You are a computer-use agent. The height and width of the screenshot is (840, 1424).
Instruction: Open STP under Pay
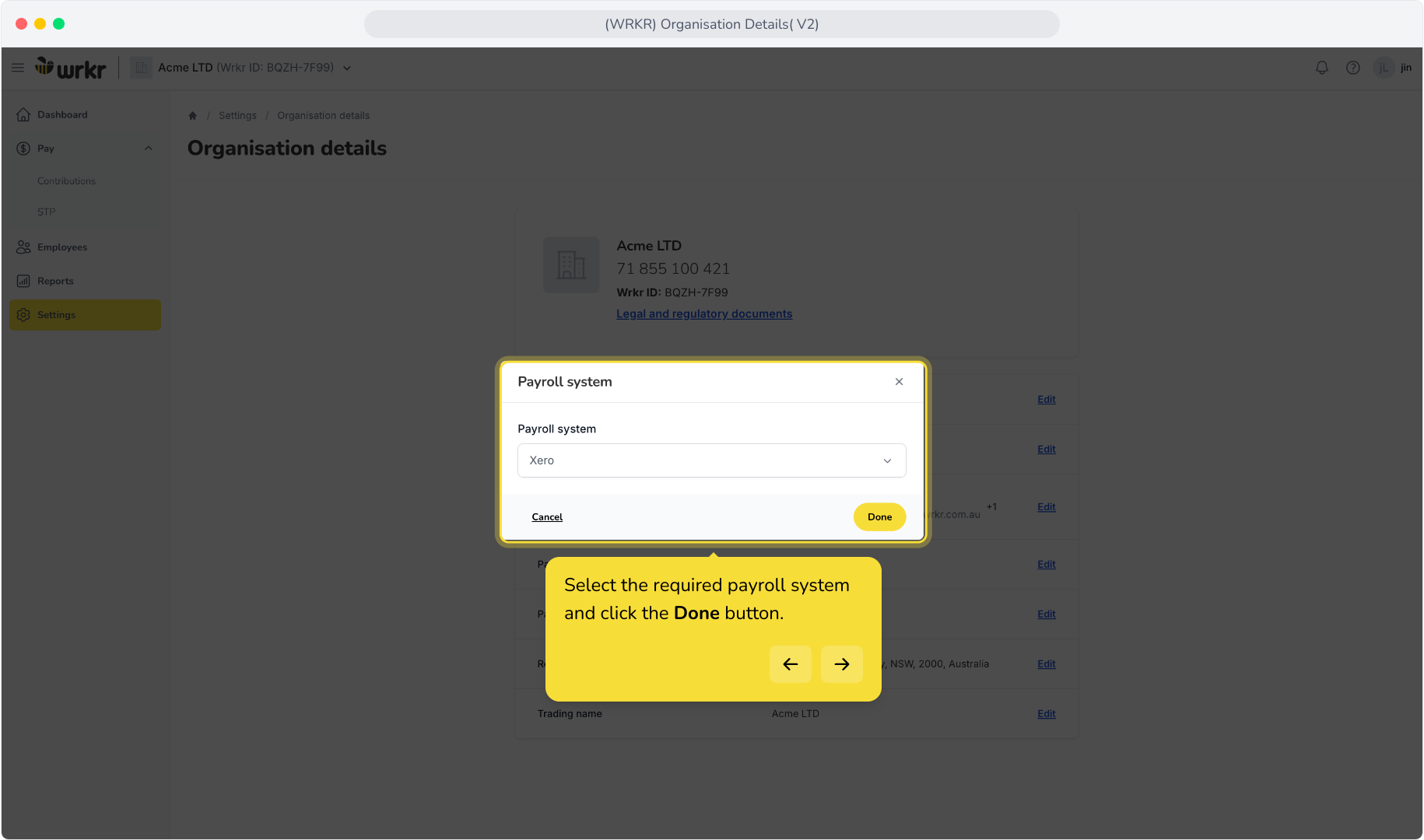tap(47, 212)
